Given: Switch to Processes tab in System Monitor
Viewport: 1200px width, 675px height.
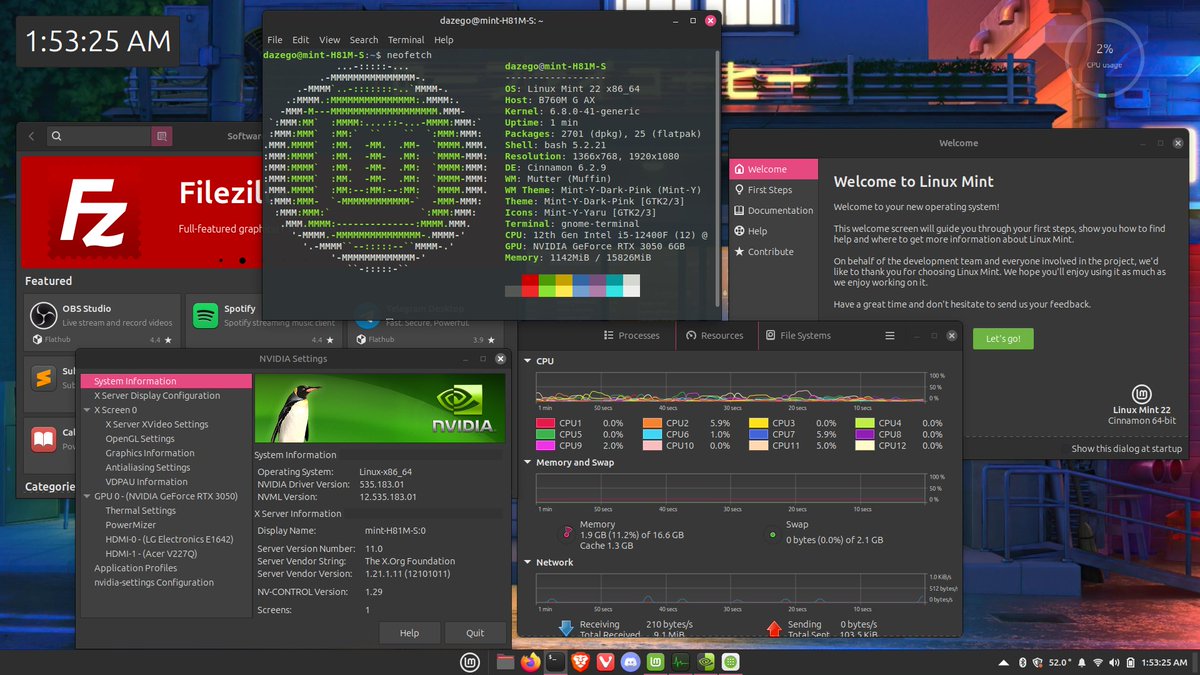Looking at the screenshot, I should (x=632, y=336).
